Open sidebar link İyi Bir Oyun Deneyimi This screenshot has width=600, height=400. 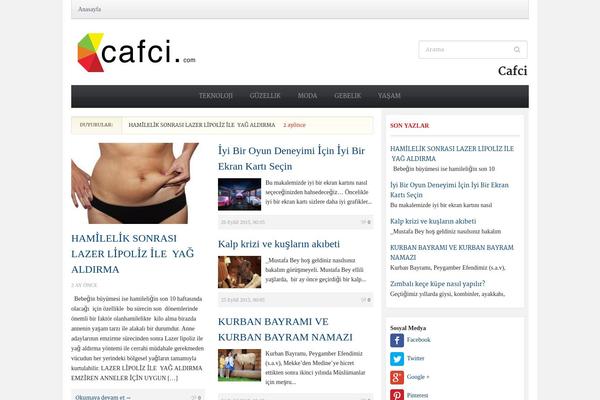(449, 190)
